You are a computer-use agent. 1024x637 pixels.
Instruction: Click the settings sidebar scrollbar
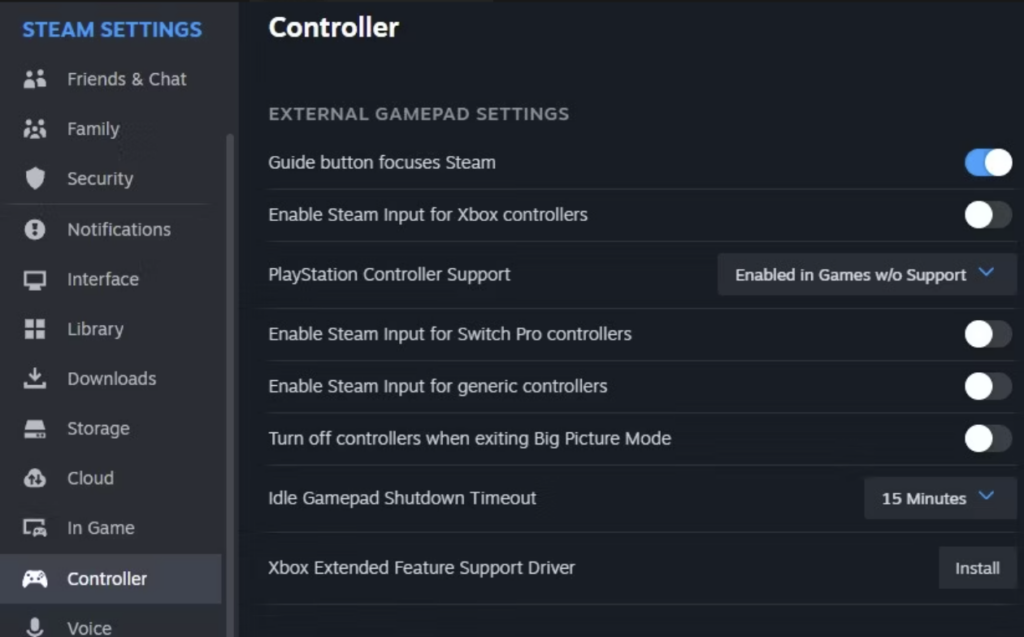pyautogui.click(x=230, y=385)
